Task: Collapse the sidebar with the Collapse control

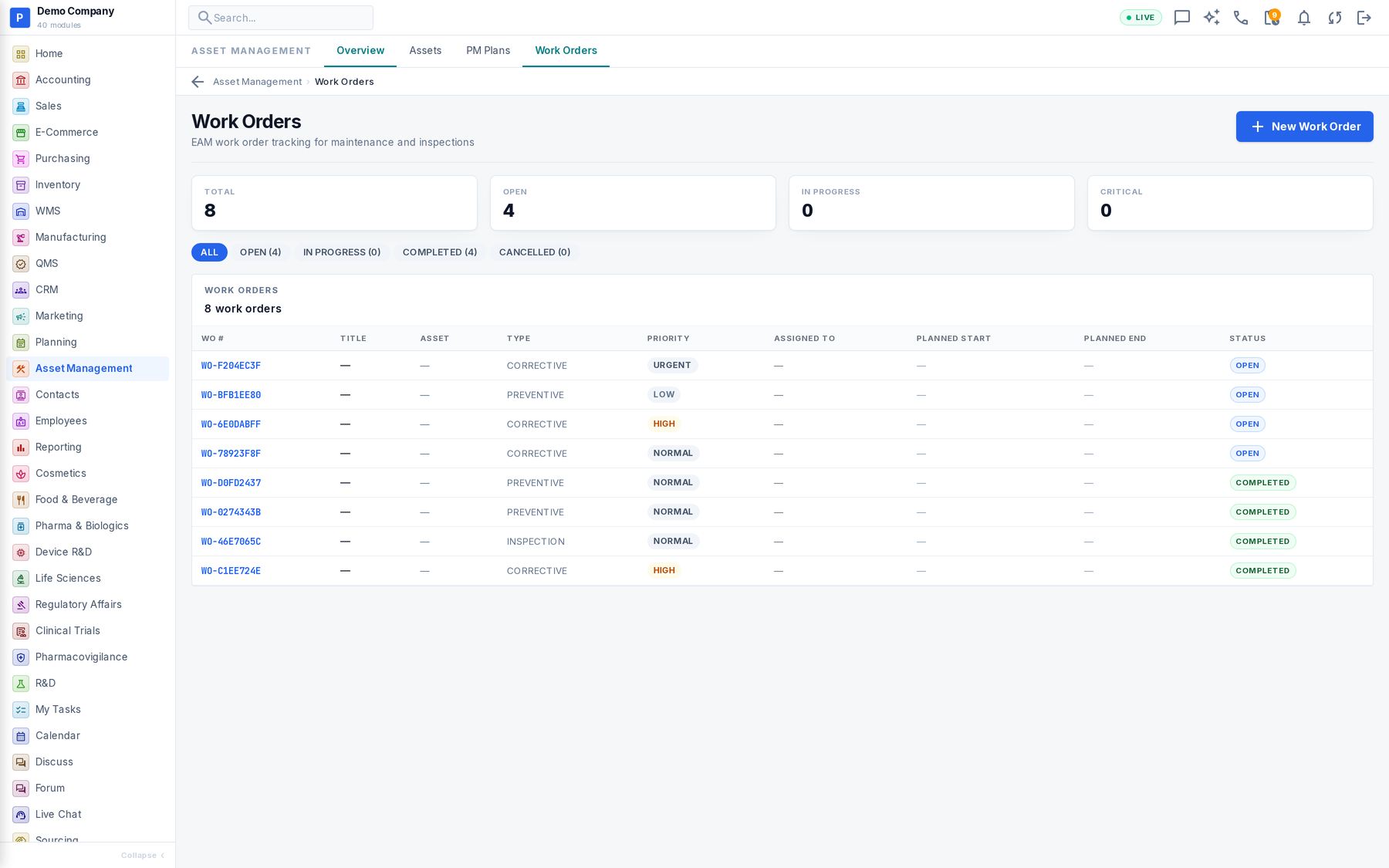Action: tap(143, 855)
